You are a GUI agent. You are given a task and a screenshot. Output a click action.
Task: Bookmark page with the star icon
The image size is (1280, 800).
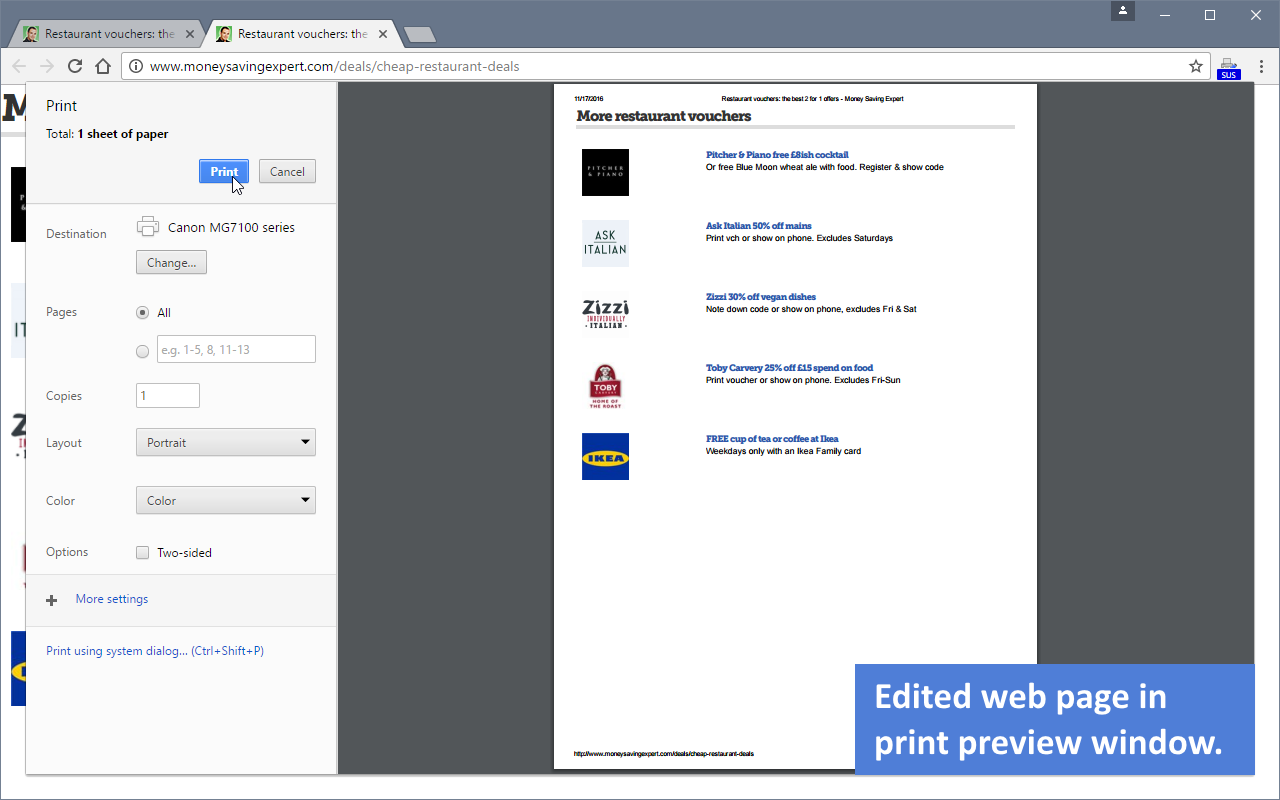[x=1195, y=67]
